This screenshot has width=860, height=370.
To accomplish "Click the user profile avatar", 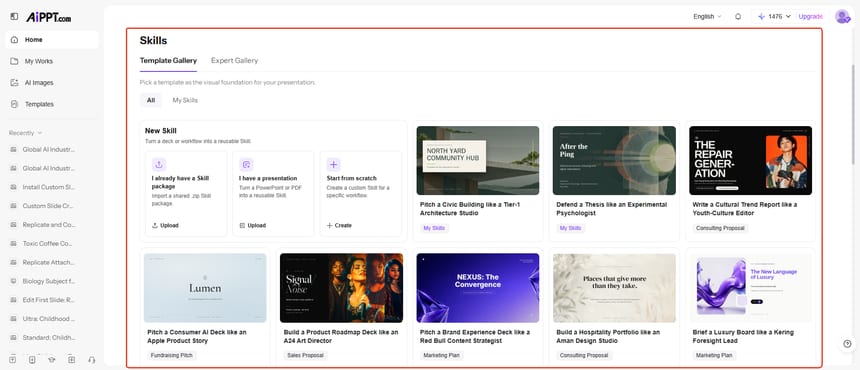I will tap(842, 16).
